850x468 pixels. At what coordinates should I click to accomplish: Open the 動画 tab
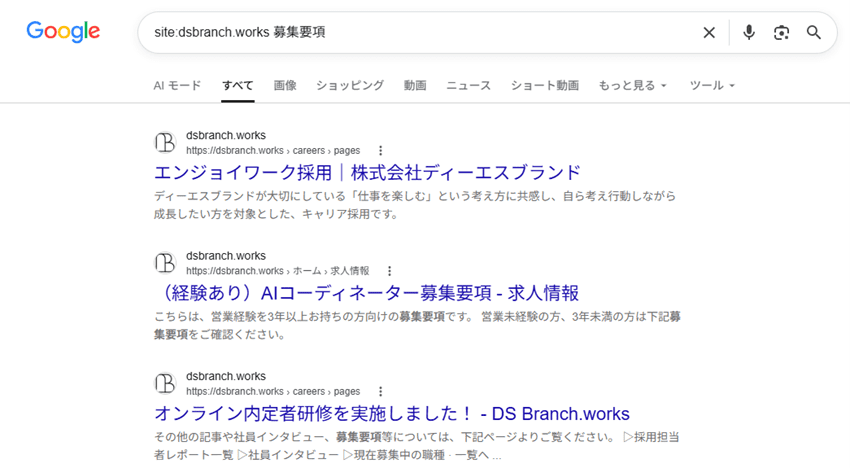tap(415, 85)
